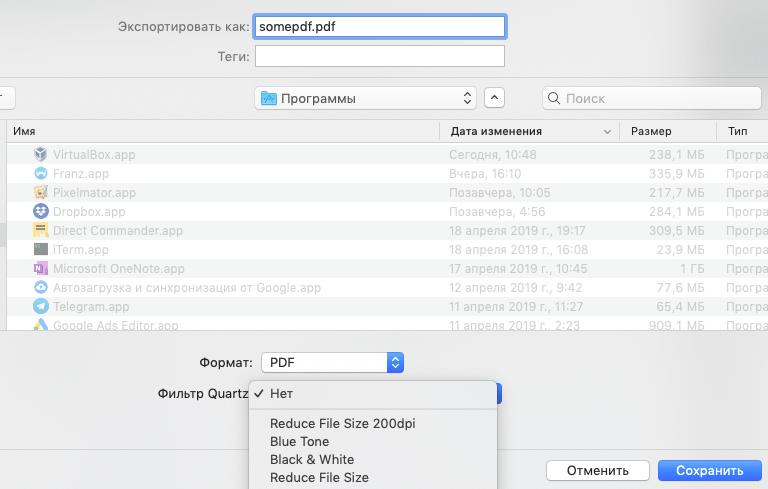Click the search magnifier icon
This screenshot has width=768, height=489.
[x=554, y=98]
